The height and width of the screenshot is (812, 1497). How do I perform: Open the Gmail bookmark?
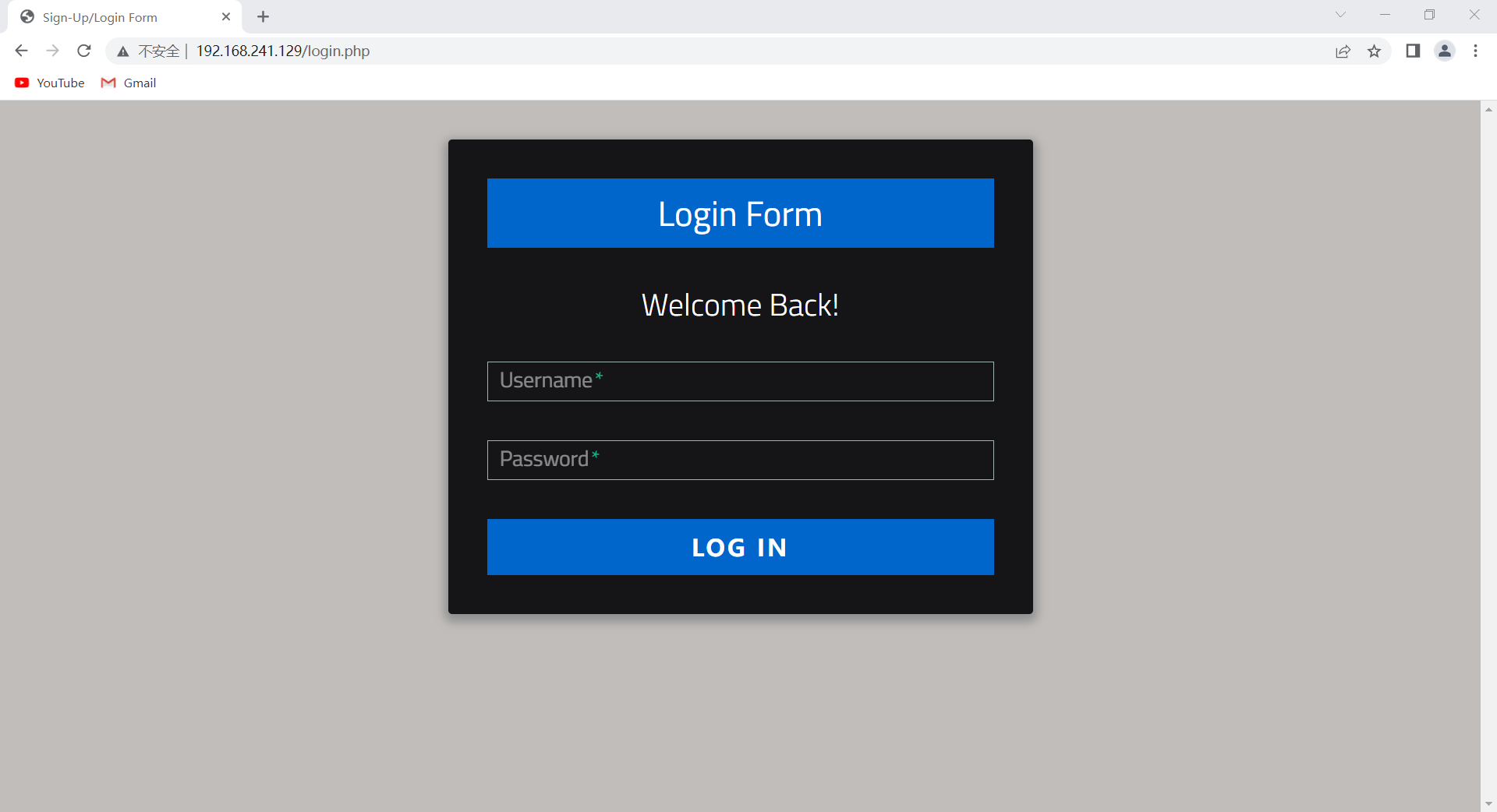(x=129, y=83)
